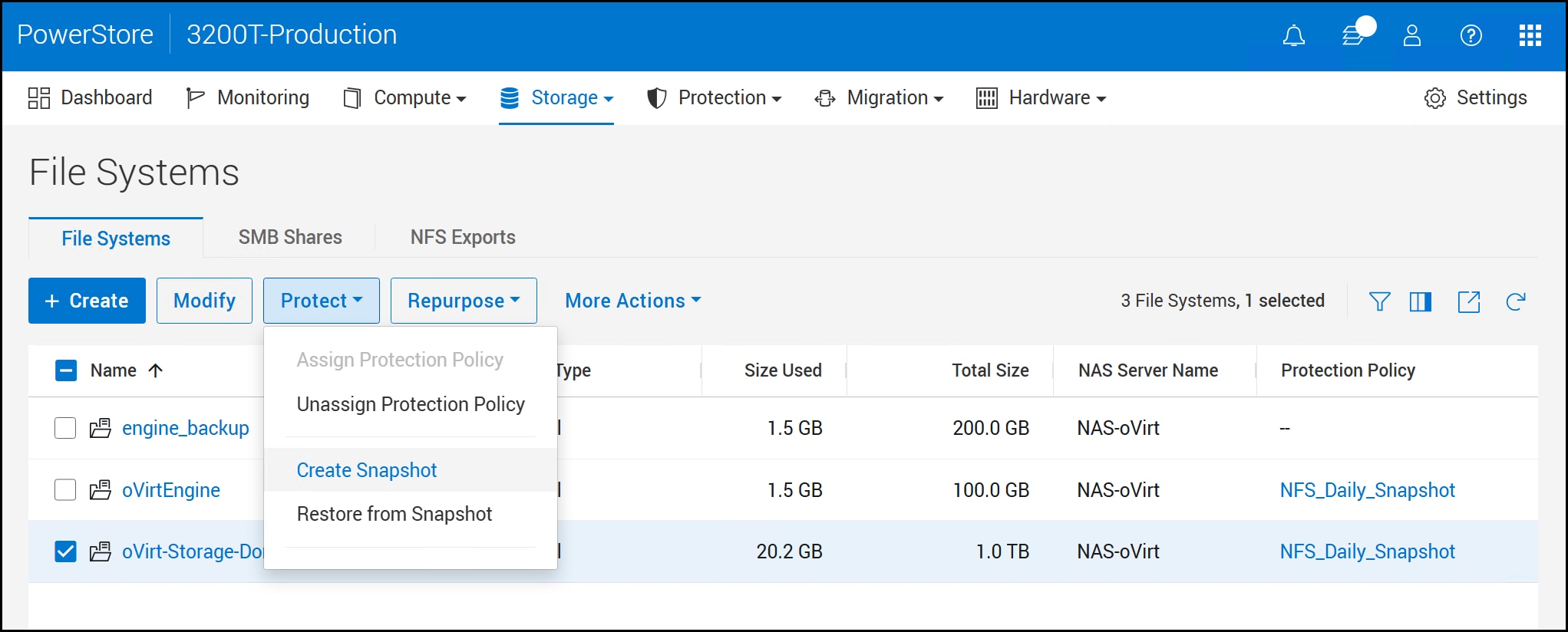This screenshot has height=632, width=1568.
Task: Open the help question mark icon
Action: click(x=1471, y=35)
